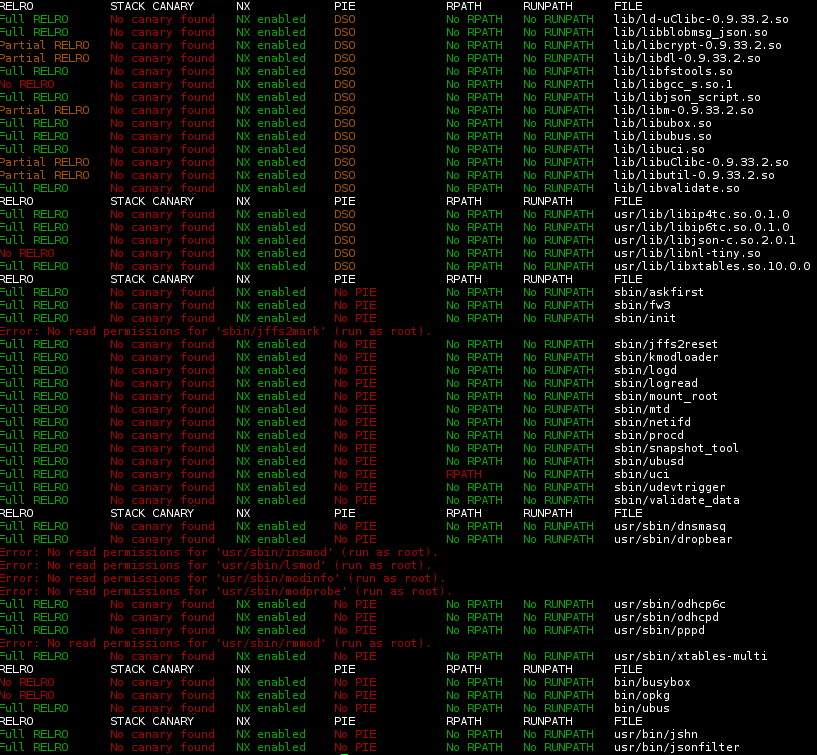Image resolution: width=817 pixels, height=755 pixels.
Task: Select the usr/sbin/xtables-multi file name
Action: click(x=690, y=657)
